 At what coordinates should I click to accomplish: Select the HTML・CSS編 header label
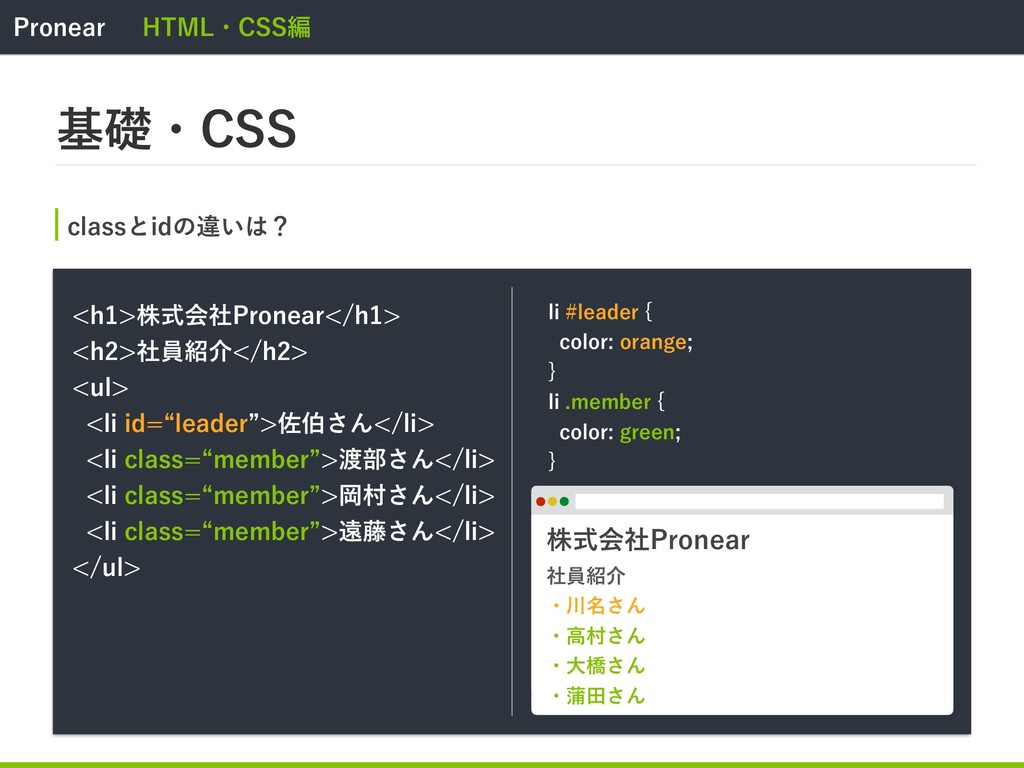click(x=226, y=27)
